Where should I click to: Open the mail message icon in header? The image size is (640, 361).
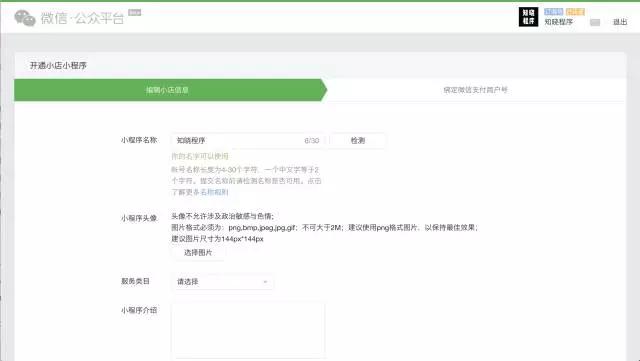(595, 22)
